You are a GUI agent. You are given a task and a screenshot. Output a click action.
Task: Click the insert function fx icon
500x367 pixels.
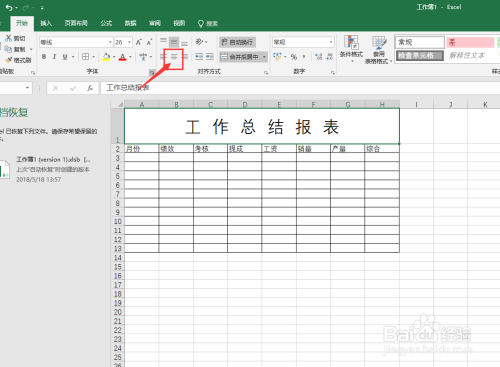point(90,88)
